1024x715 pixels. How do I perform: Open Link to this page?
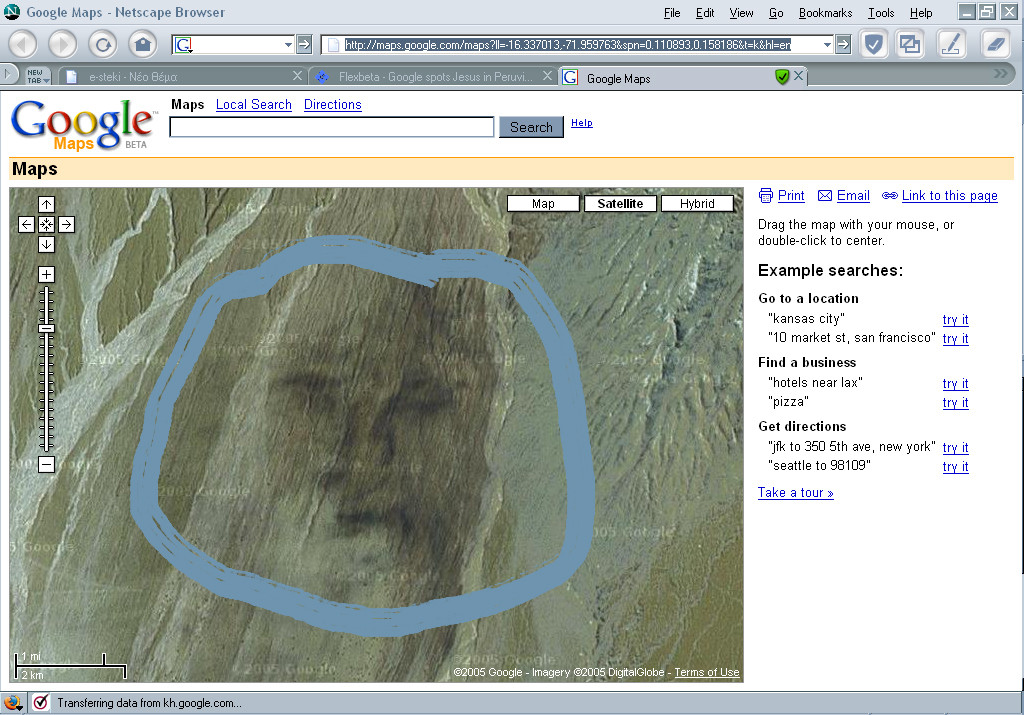tap(950, 195)
